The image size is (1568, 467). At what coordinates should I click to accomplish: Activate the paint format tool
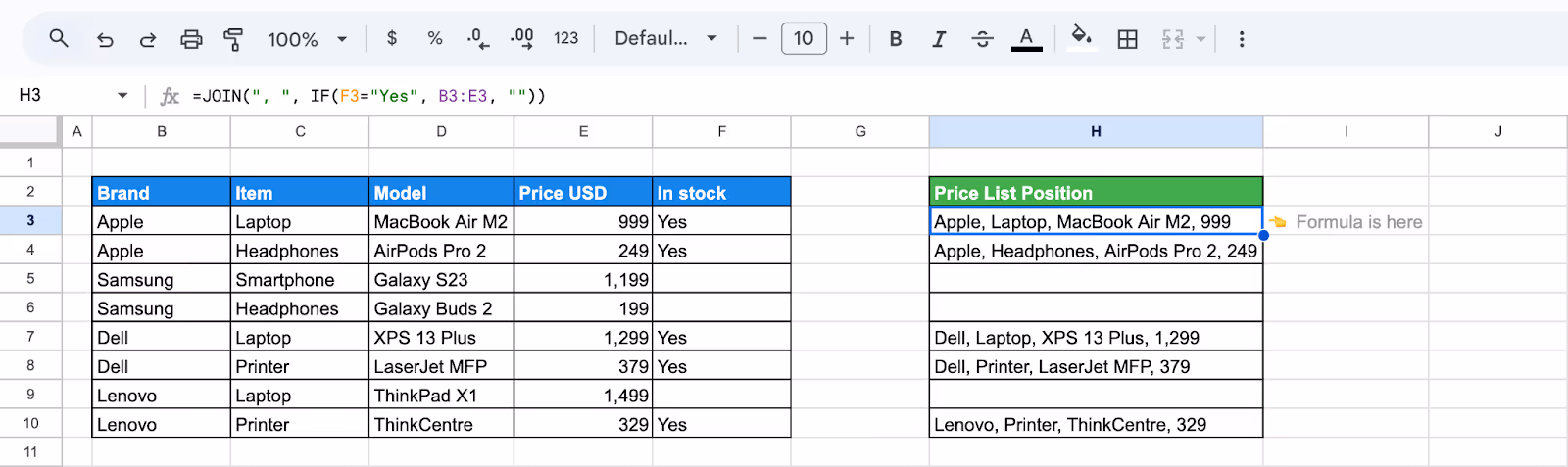pyautogui.click(x=233, y=39)
